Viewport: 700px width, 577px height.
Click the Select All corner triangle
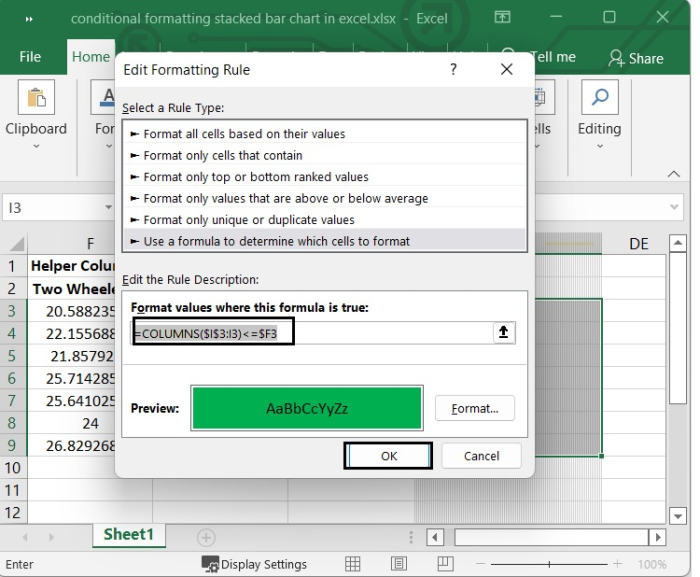pos(17,244)
